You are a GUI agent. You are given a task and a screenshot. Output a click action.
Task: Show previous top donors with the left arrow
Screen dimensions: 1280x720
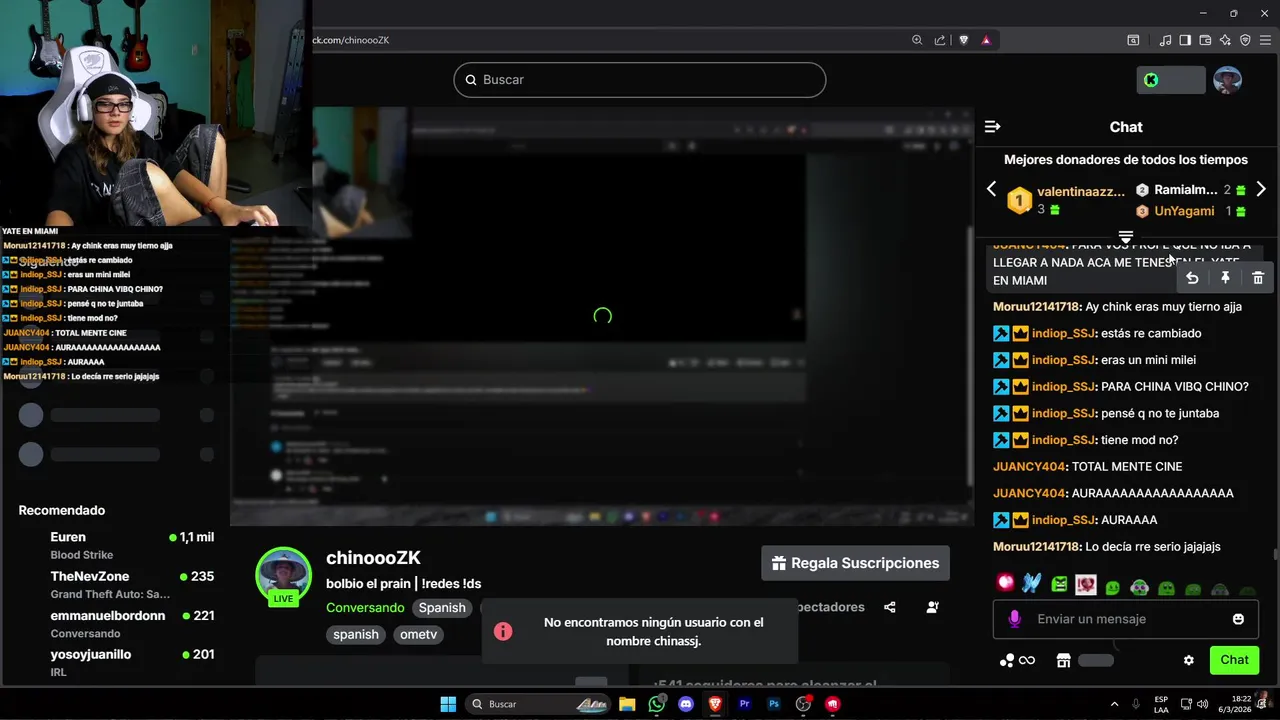(991, 189)
